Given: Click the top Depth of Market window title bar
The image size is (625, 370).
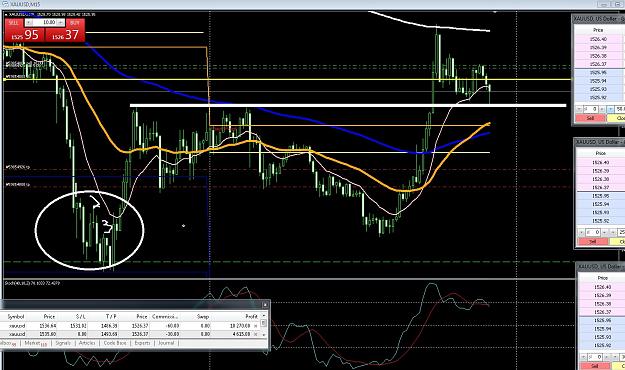Looking at the screenshot, I should (599, 19).
